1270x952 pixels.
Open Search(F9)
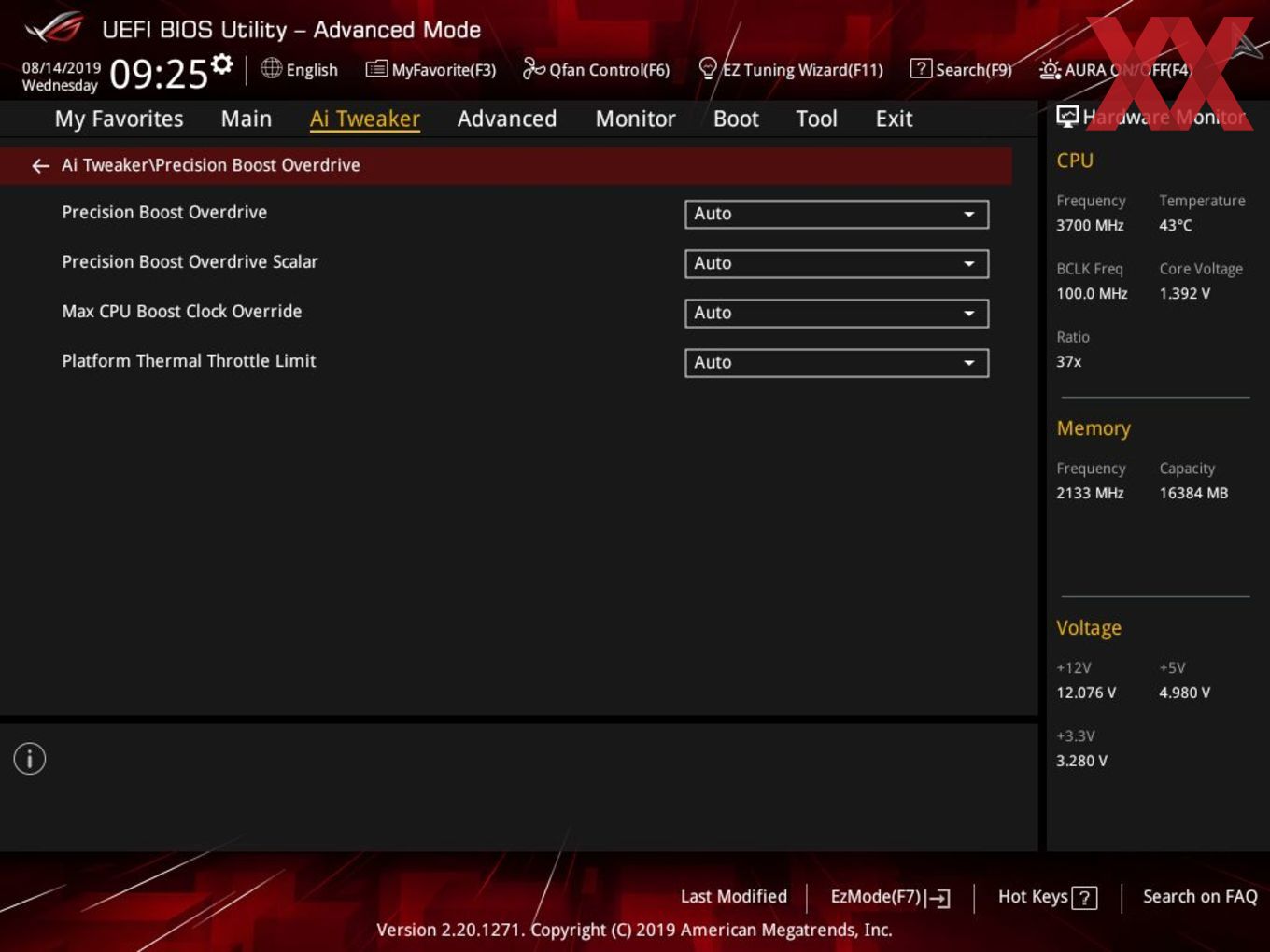961,69
